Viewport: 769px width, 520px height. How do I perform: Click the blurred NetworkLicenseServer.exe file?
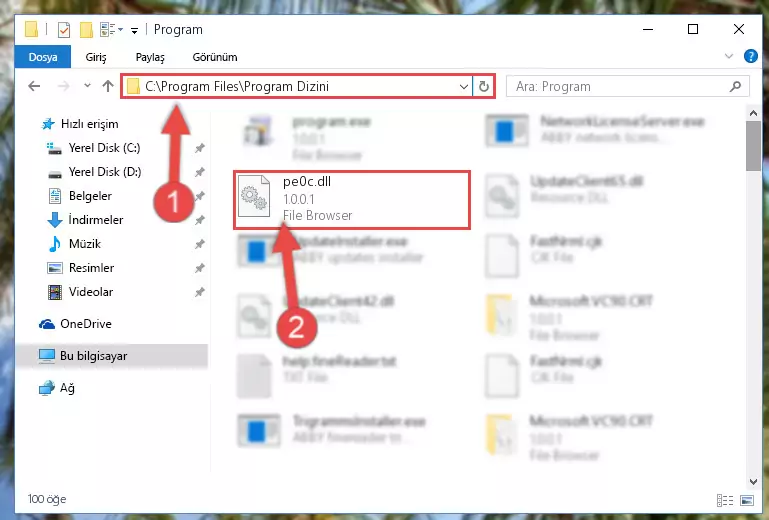click(x=594, y=130)
